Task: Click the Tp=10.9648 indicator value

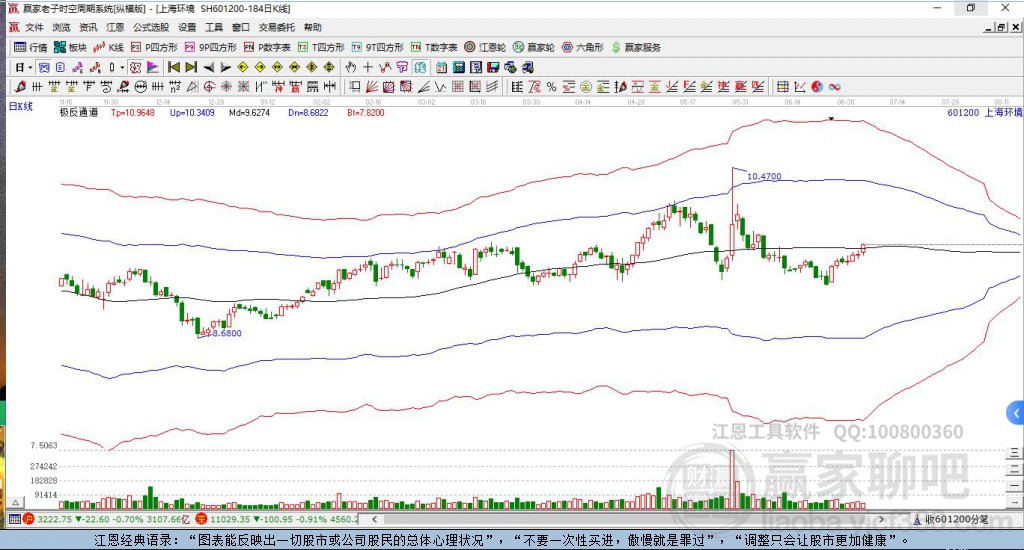Action: click(x=133, y=112)
